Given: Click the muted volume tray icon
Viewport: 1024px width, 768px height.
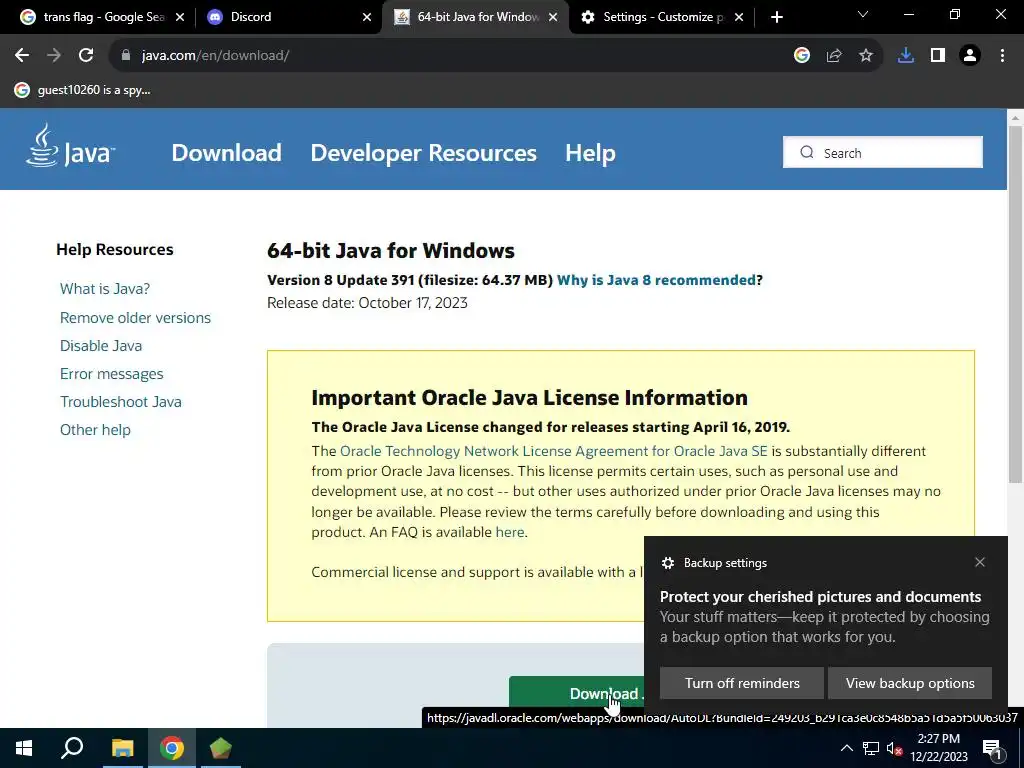Looking at the screenshot, I should coord(894,748).
